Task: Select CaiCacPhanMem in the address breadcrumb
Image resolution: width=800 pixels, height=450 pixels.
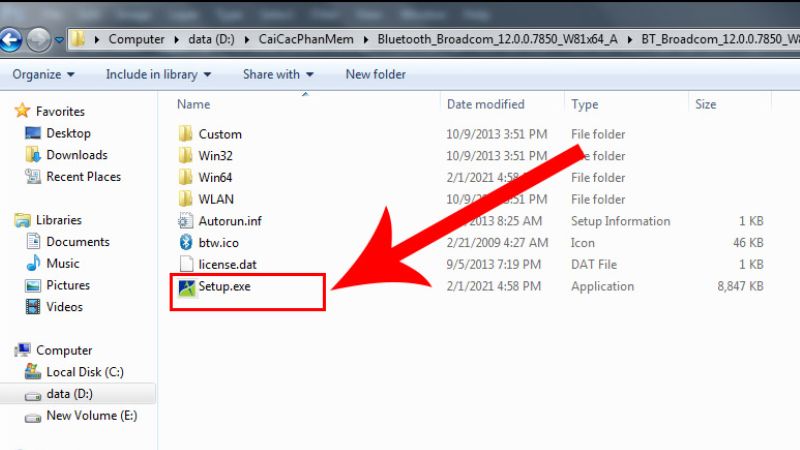Action: click(306, 39)
